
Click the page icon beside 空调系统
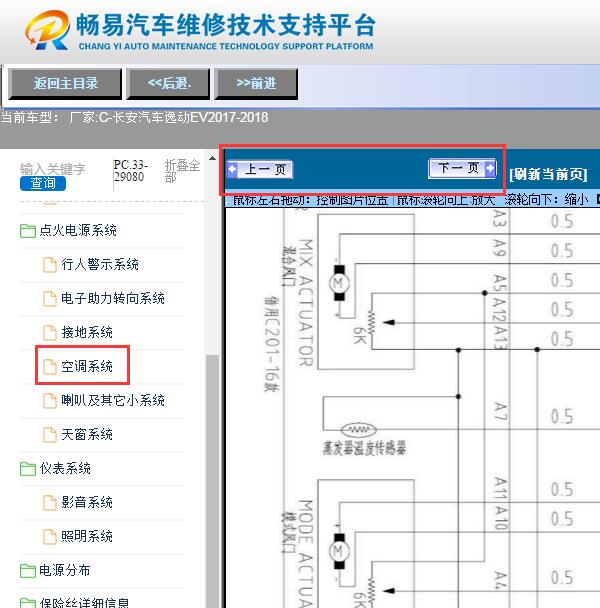point(50,366)
